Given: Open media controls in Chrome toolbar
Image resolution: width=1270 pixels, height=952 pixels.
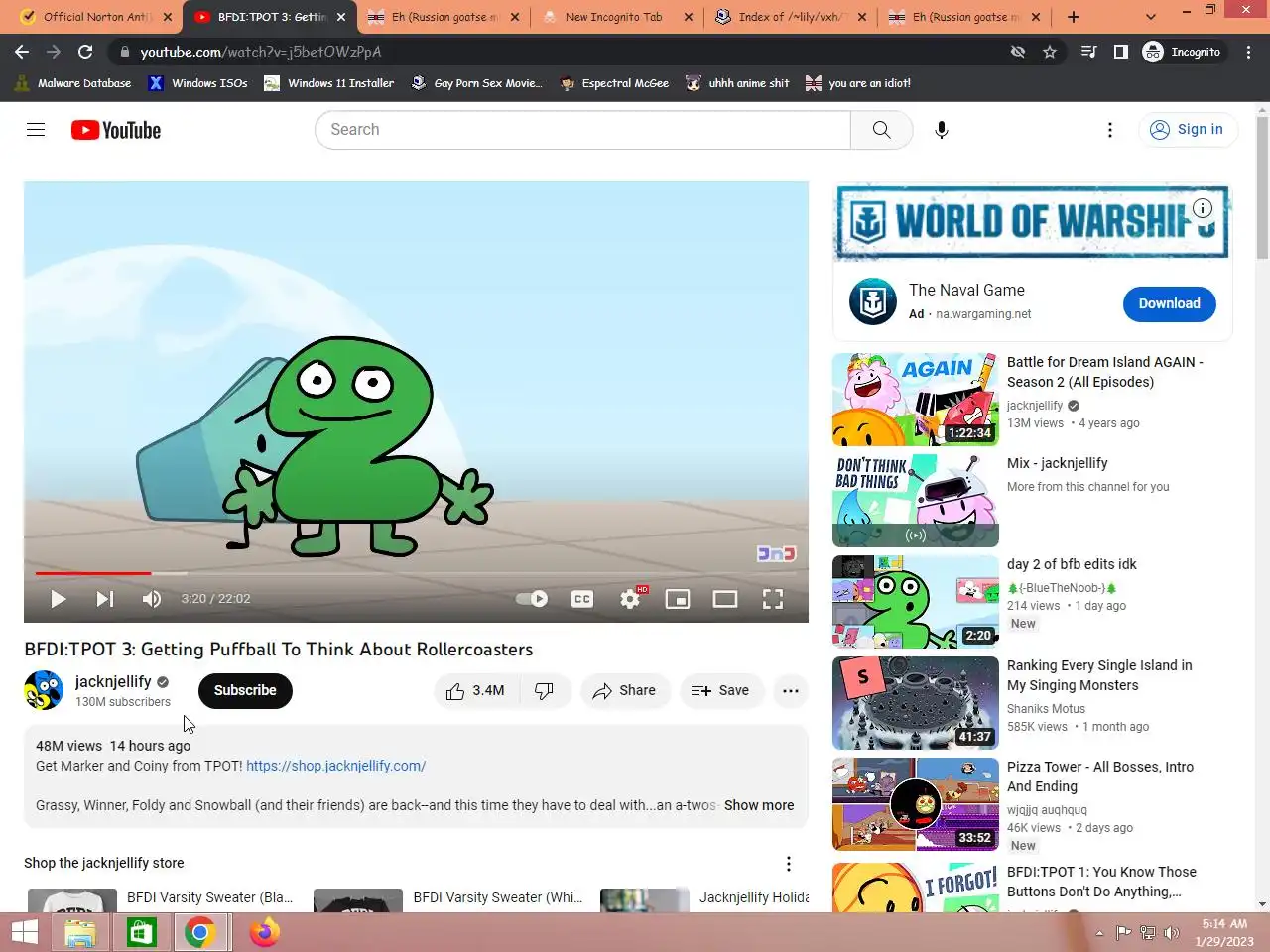Looking at the screenshot, I should (1089, 52).
